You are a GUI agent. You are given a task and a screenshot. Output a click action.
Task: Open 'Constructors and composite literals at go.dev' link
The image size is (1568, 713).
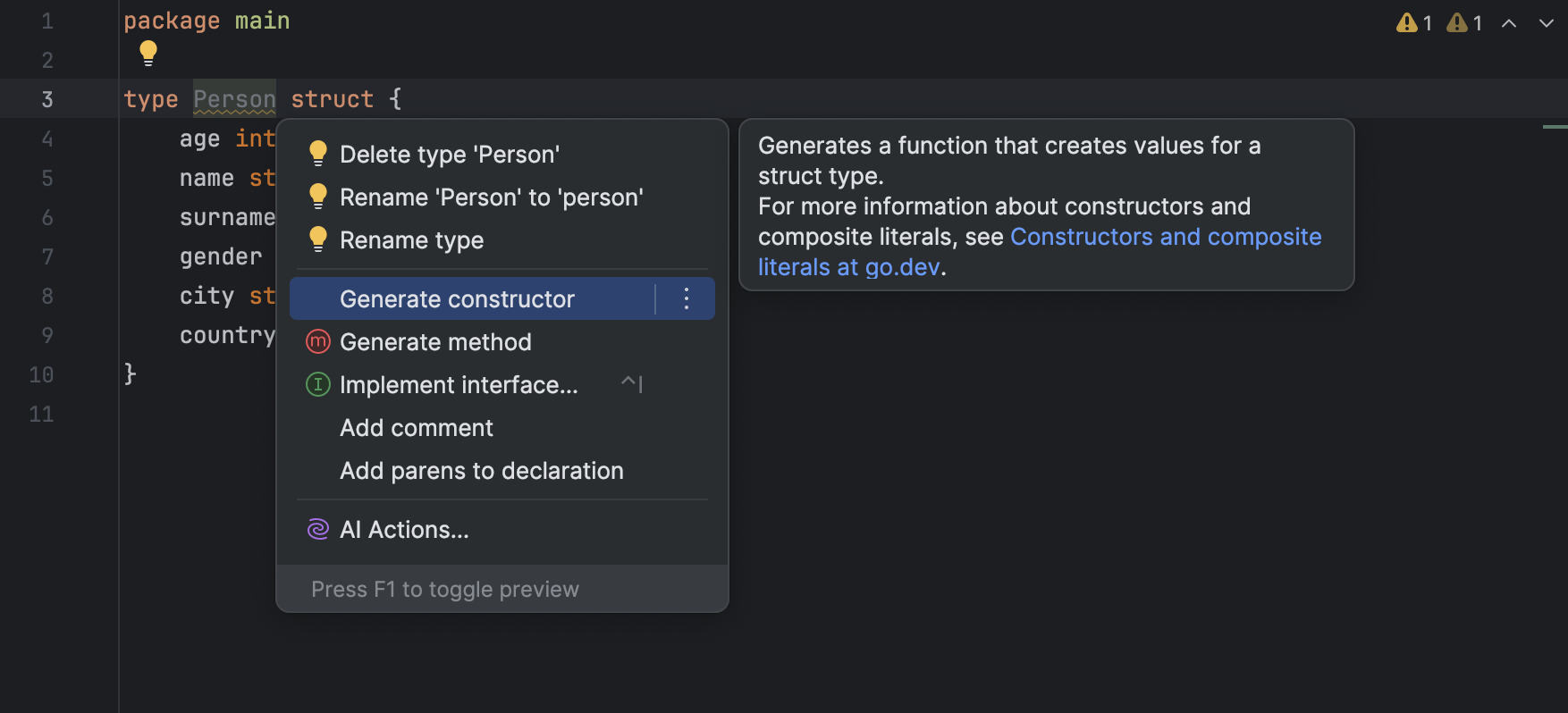pos(1165,237)
